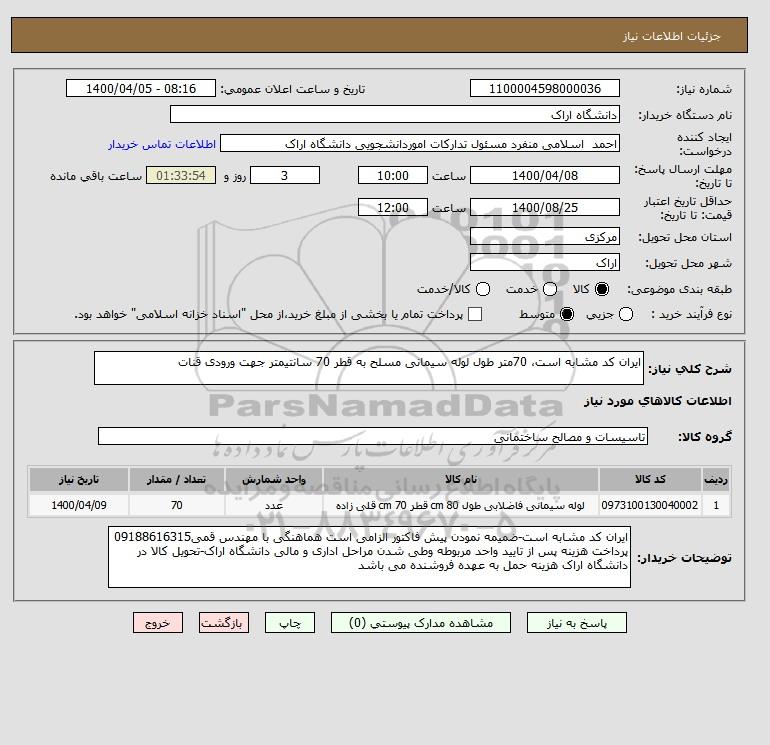Click the بازگشت back button
The height and width of the screenshot is (745, 770).
coord(224,623)
